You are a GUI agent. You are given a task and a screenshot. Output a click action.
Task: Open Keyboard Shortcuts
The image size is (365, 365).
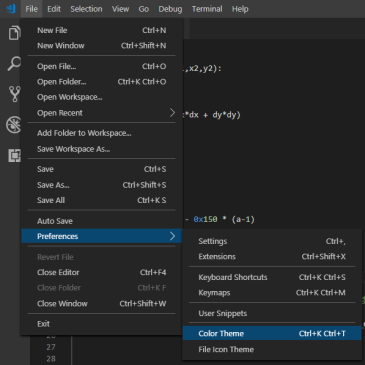coord(272,277)
